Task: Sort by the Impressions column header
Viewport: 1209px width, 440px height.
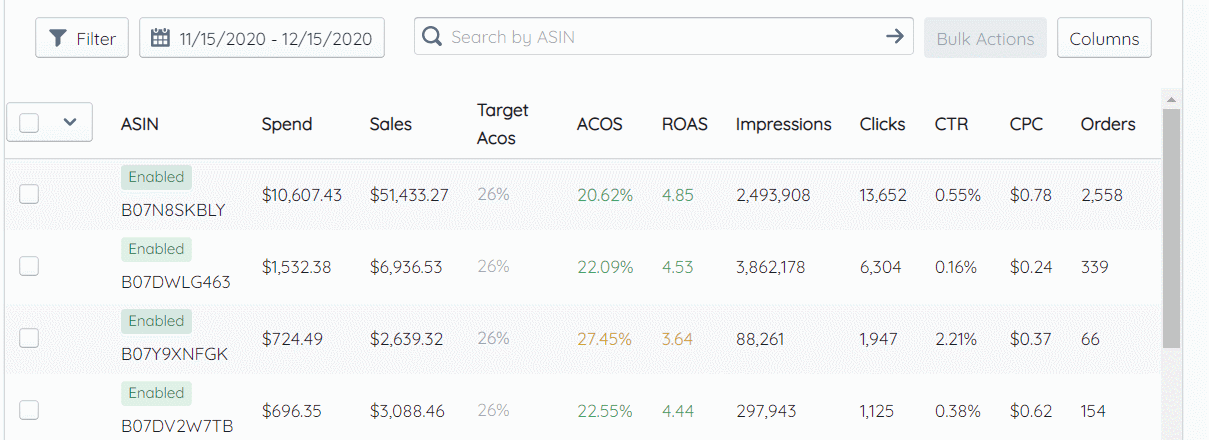Action: pos(784,124)
